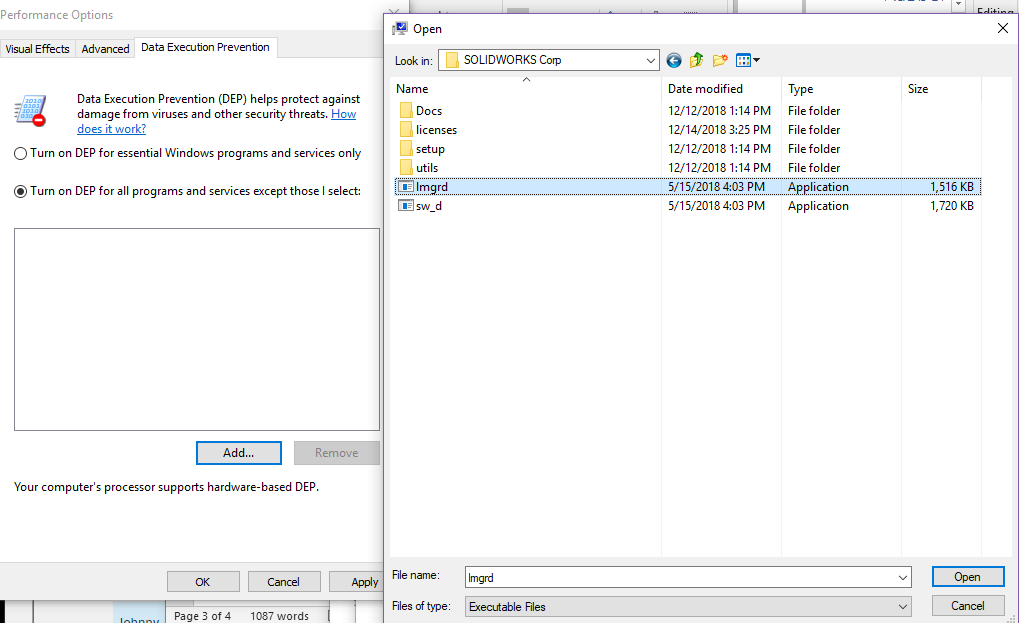Select the Docs folder name
The width and height of the screenshot is (1019, 623).
point(429,111)
